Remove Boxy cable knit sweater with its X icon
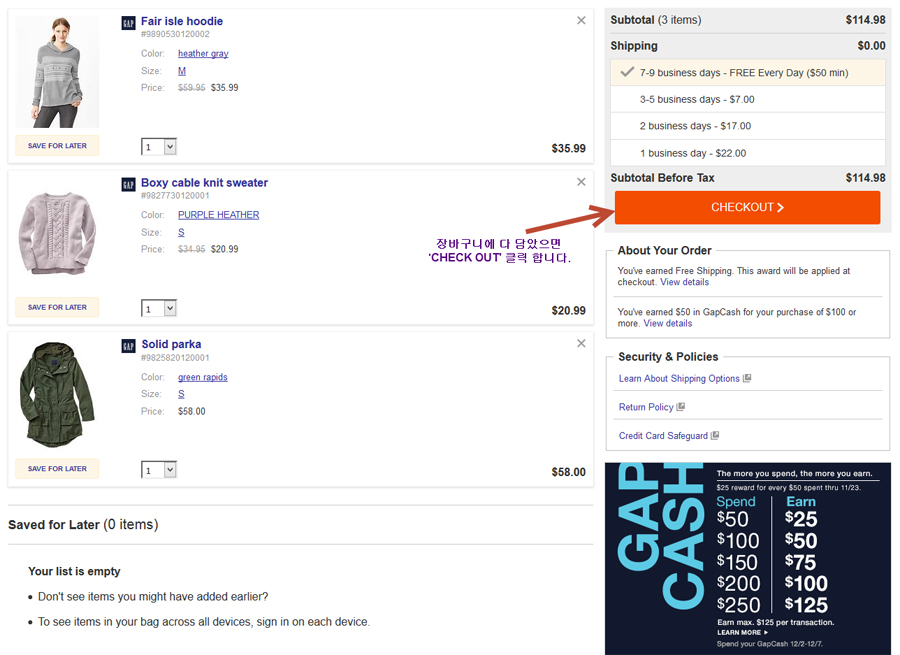 tap(581, 182)
